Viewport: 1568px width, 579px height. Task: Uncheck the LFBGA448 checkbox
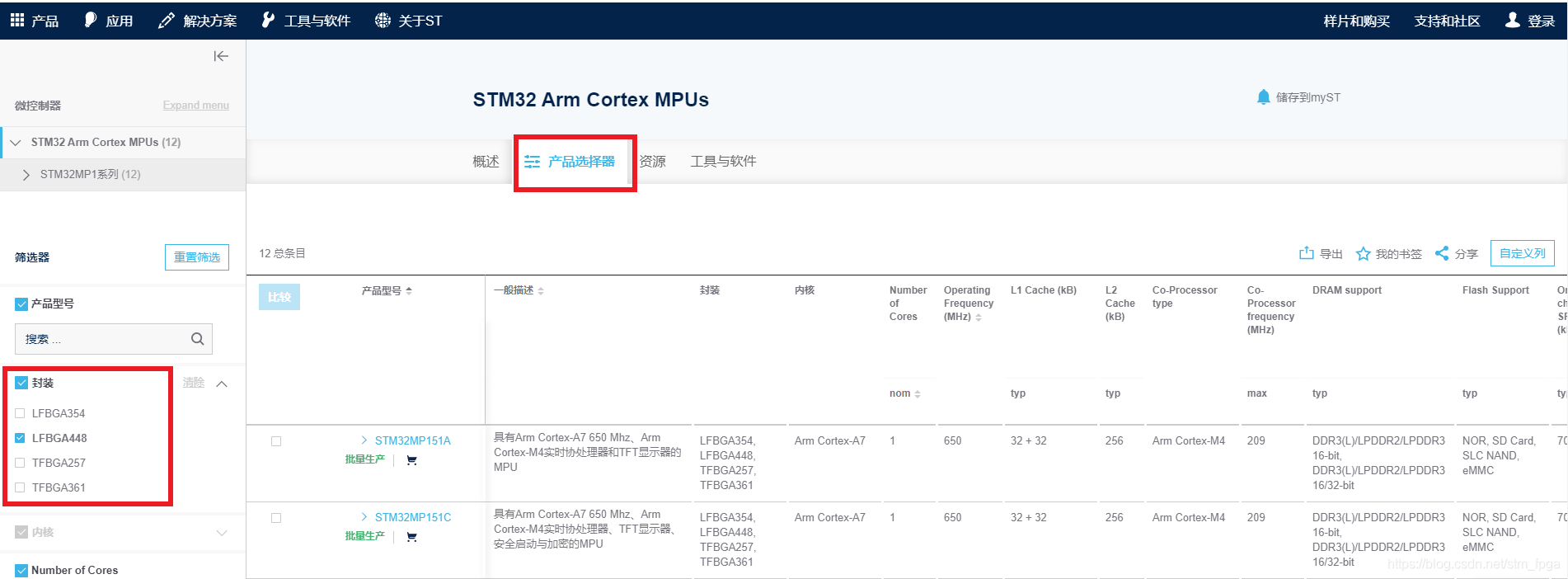[20, 438]
